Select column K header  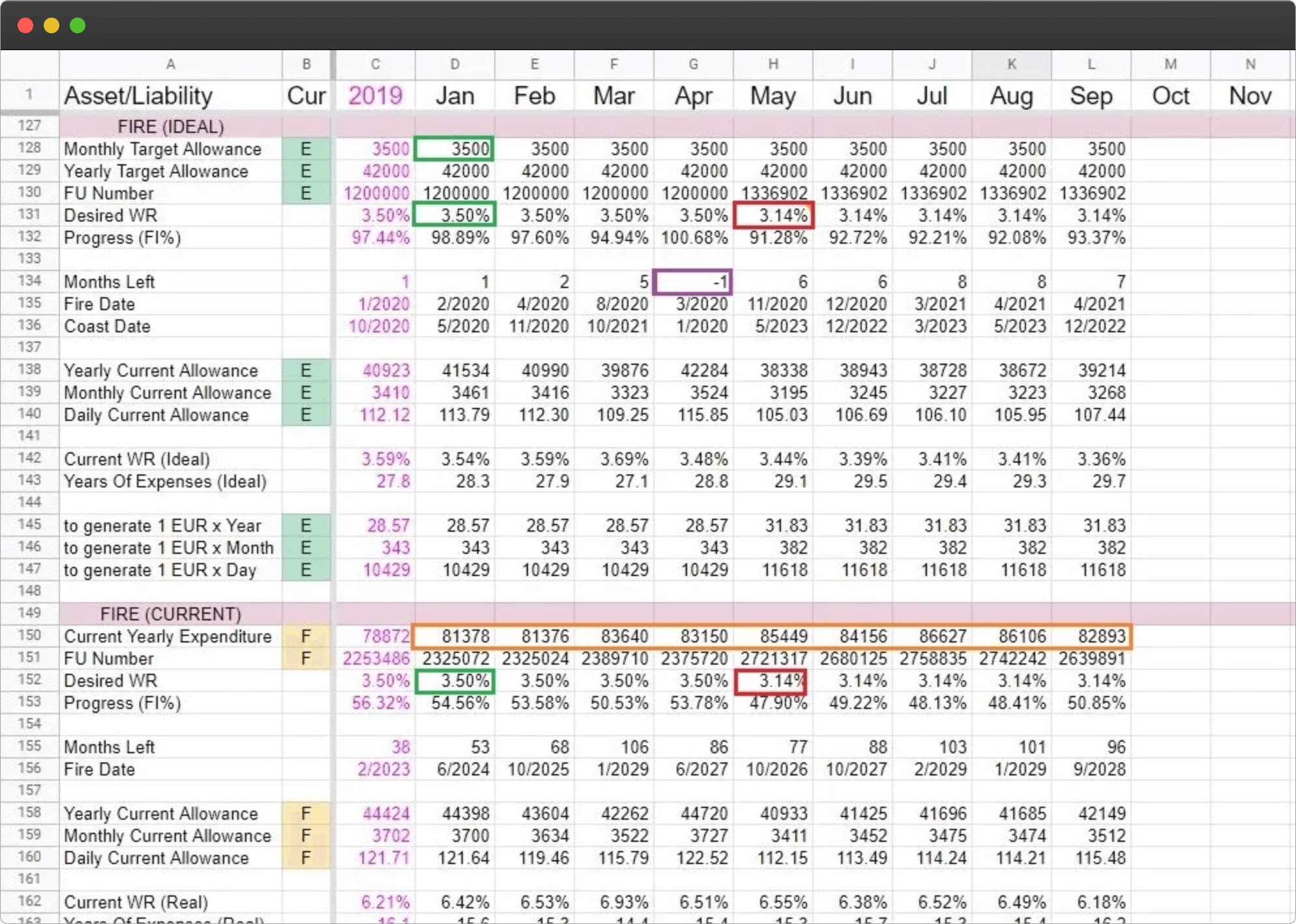point(1011,64)
